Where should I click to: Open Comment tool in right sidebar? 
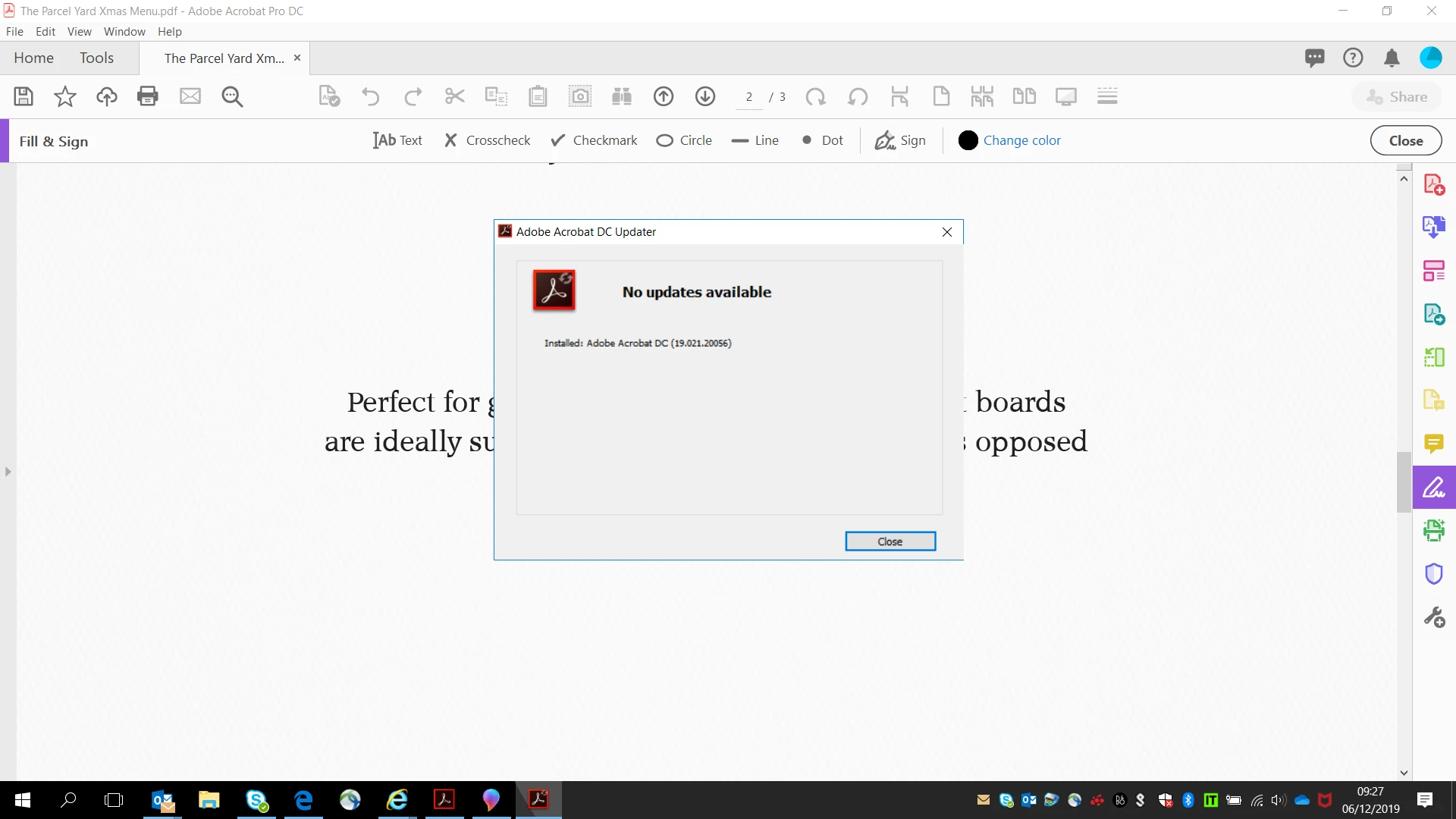tap(1433, 444)
